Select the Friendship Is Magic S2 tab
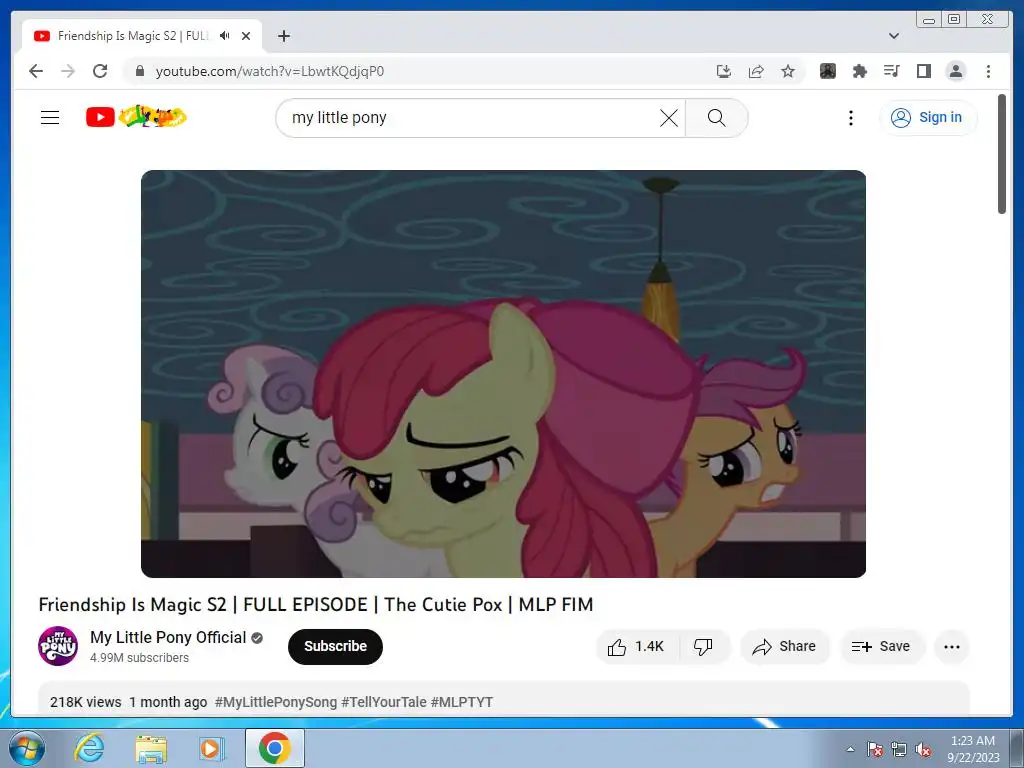Viewport: 1024px width, 768px height. pyautogui.click(x=142, y=36)
